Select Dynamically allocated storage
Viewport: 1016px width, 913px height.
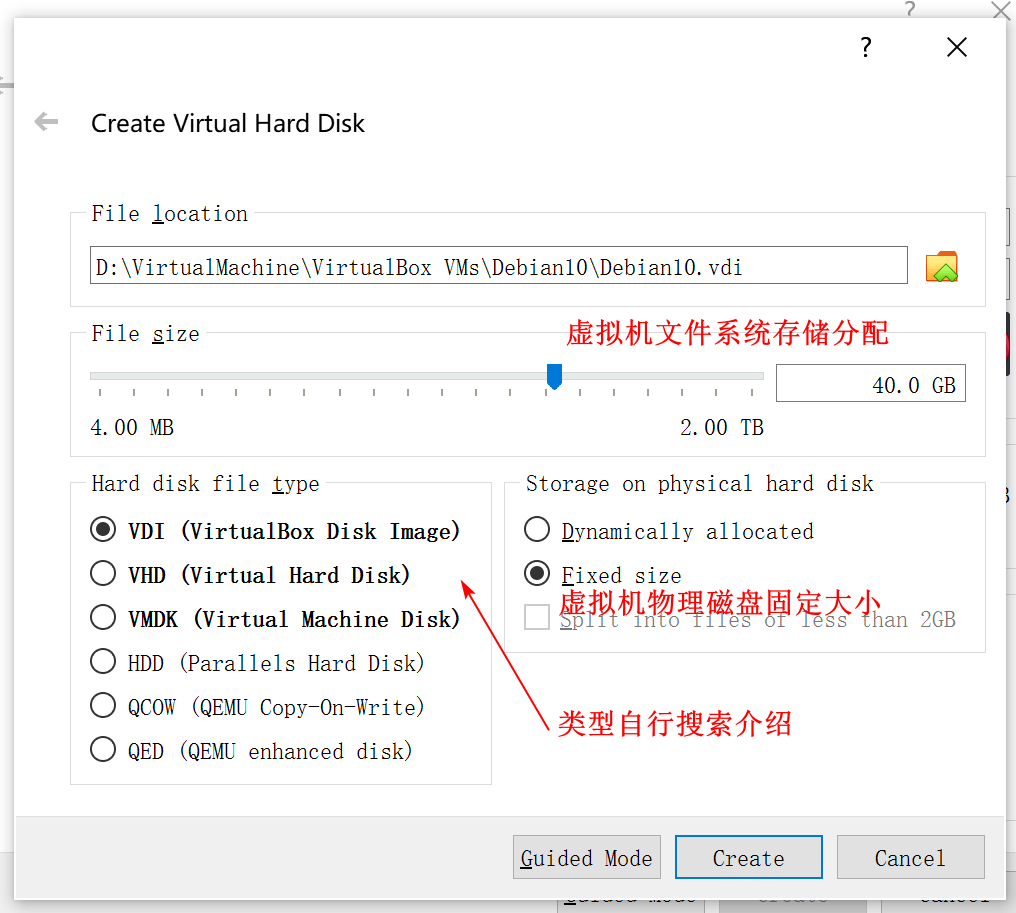(x=669, y=531)
